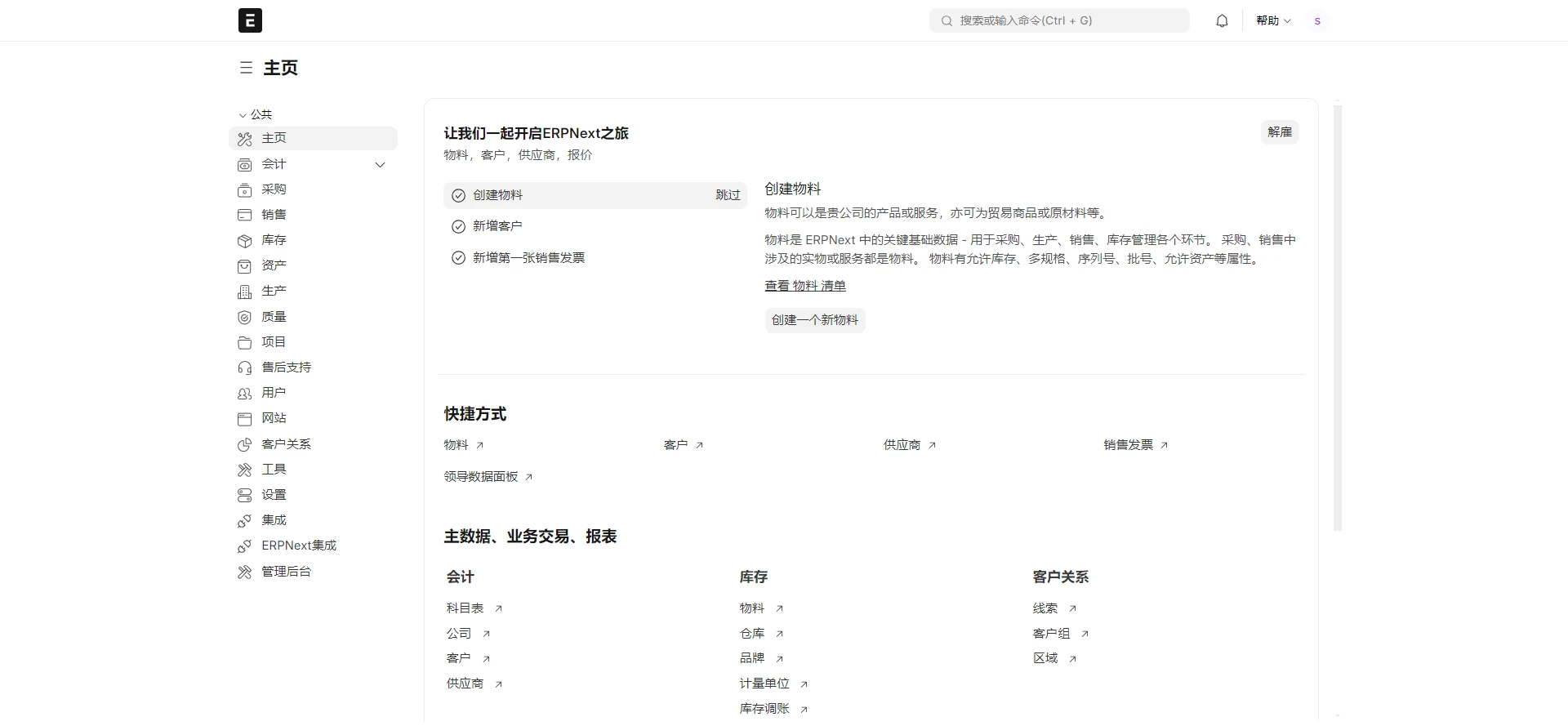This screenshot has width=1568, height=726.
Task: Click the 采购 sidebar icon
Action: [244, 189]
